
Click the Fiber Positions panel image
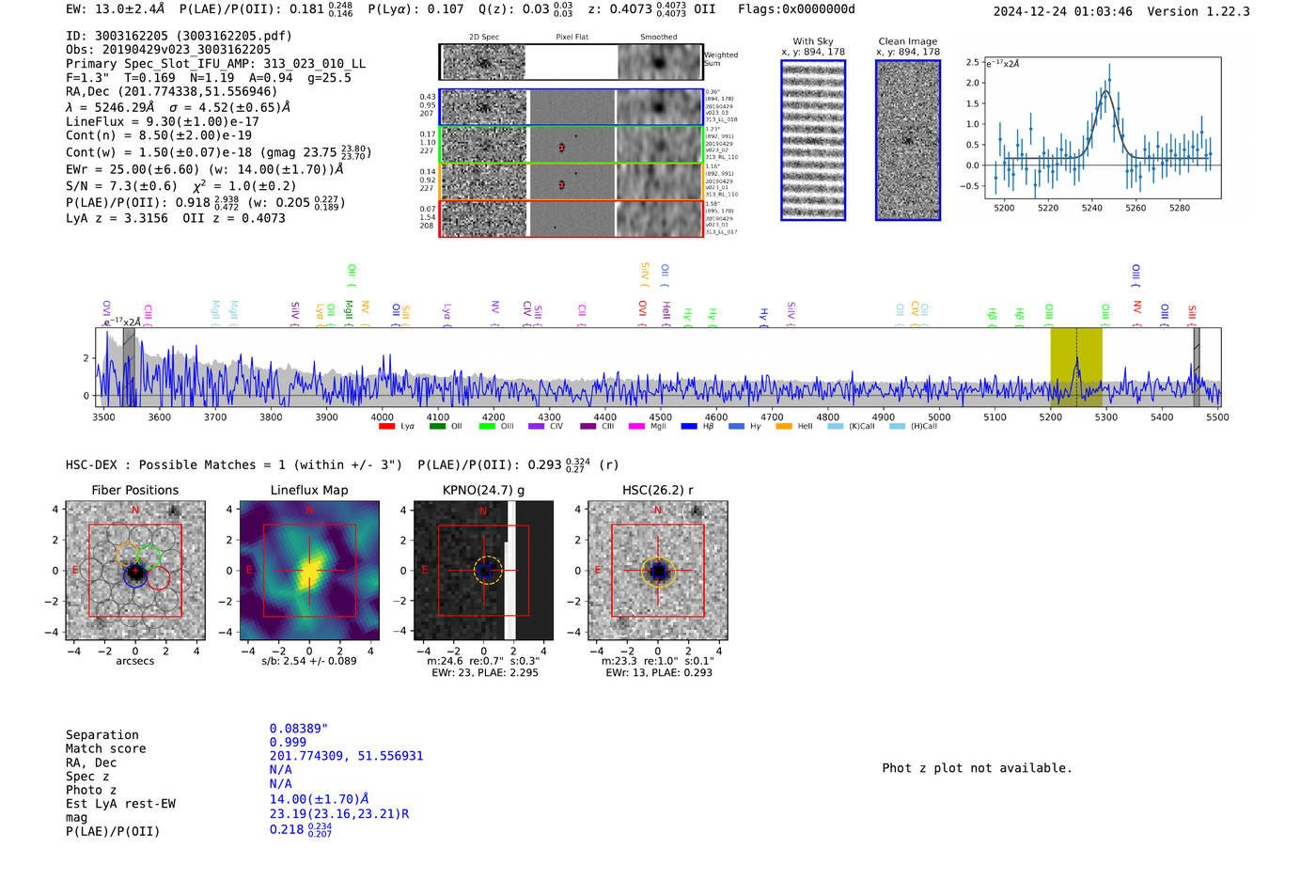(135, 571)
